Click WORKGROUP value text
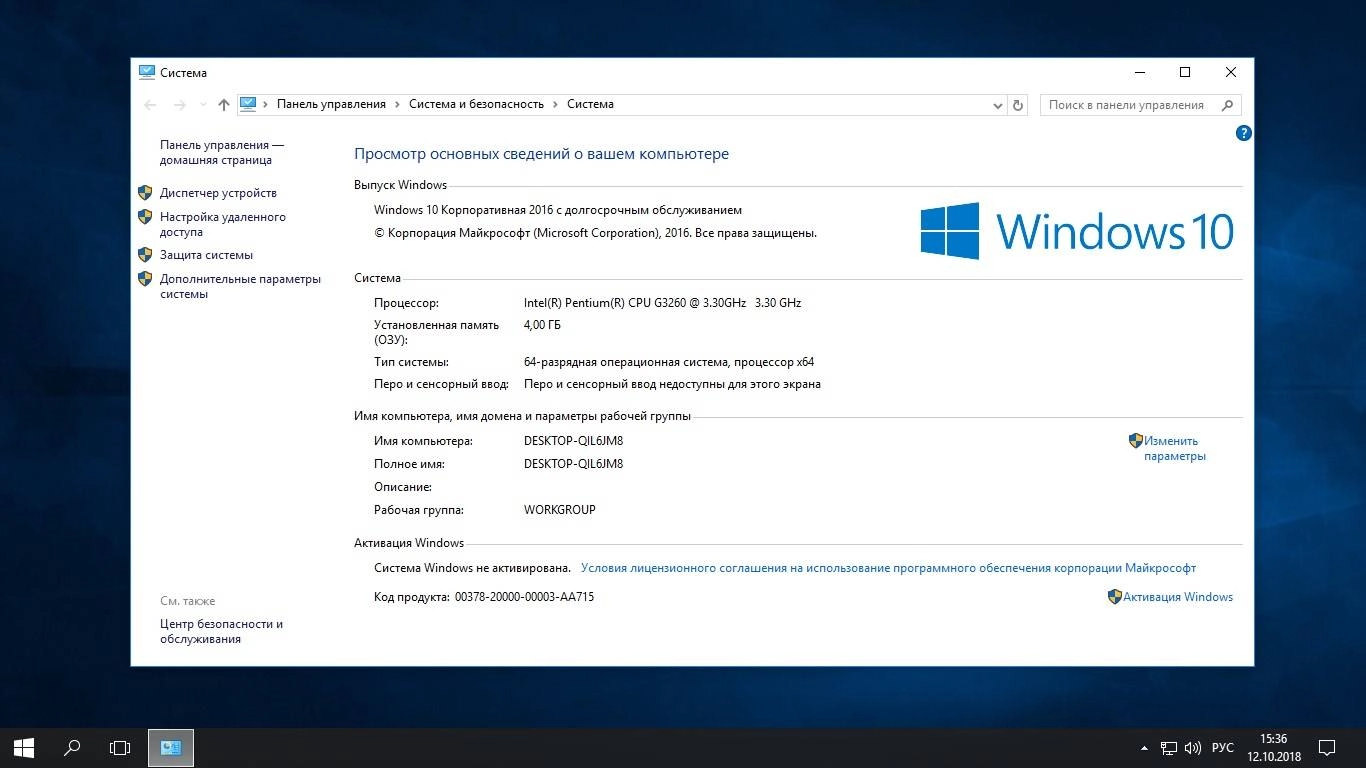The image size is (1366, 768). point(560,510)
